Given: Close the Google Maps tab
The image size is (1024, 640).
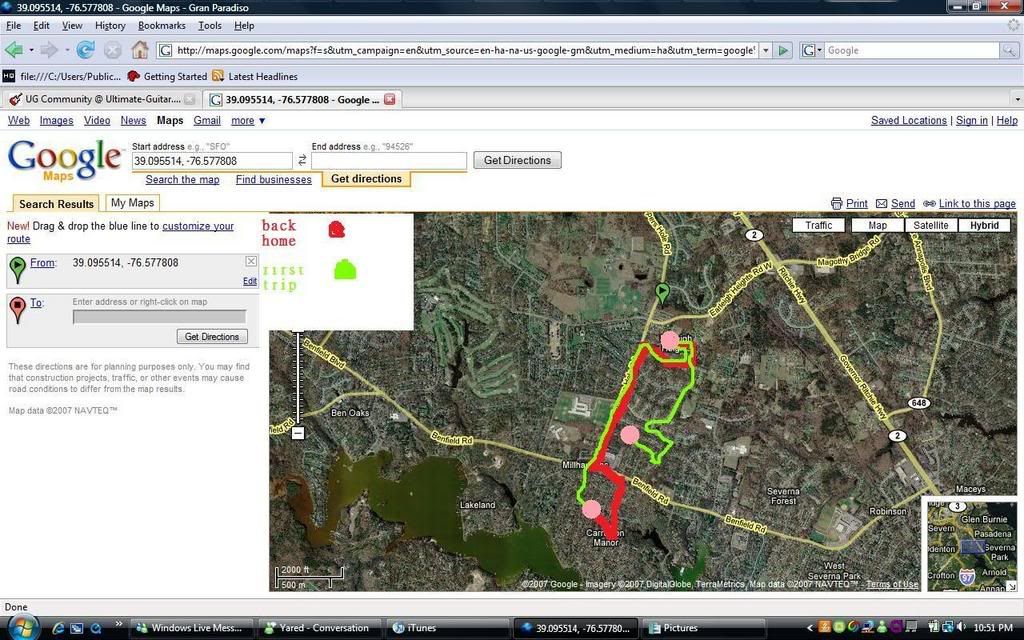Looking at the screenshot, I should click(x=389, y=99).
